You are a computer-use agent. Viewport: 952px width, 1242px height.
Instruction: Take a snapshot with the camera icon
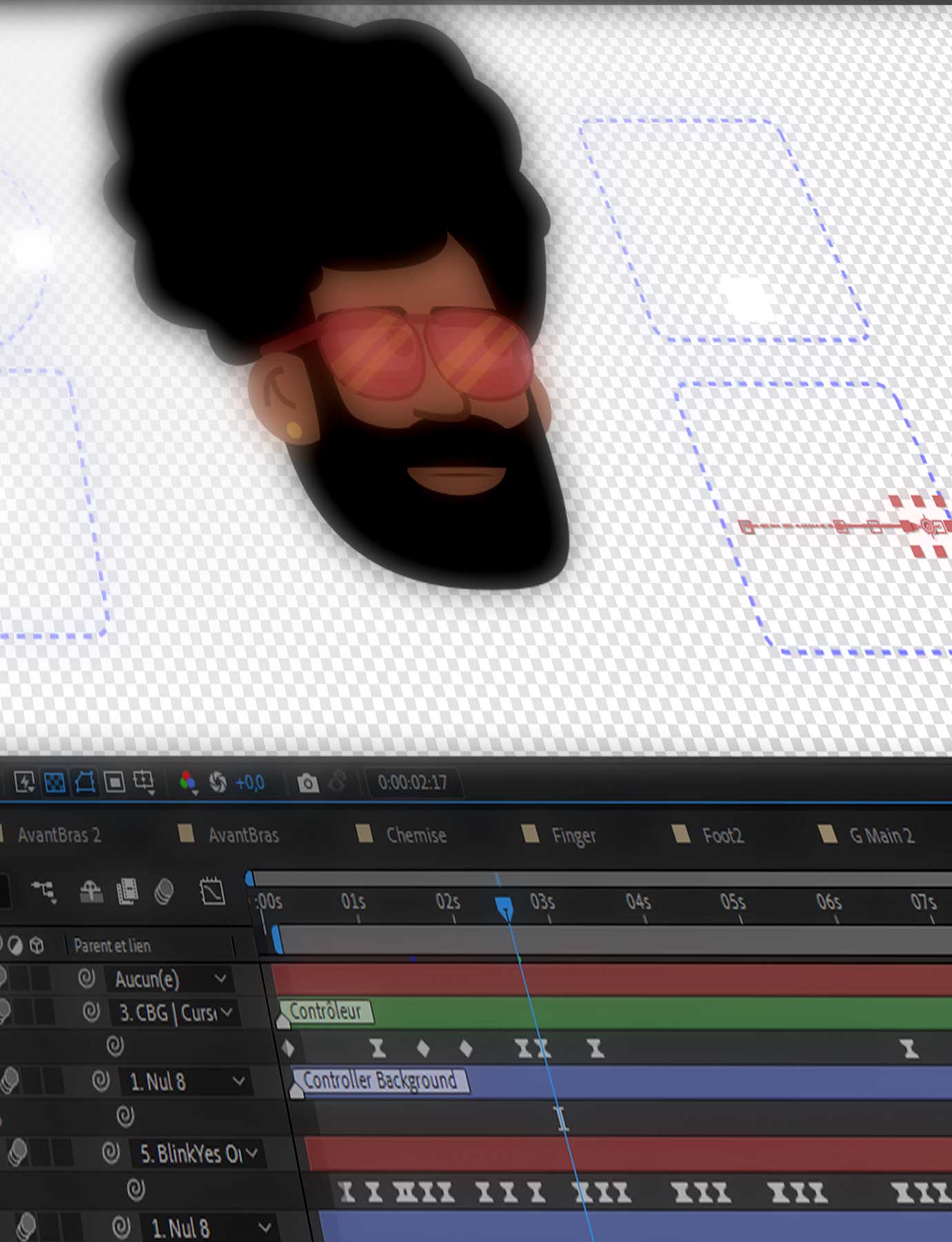[308, 782]
